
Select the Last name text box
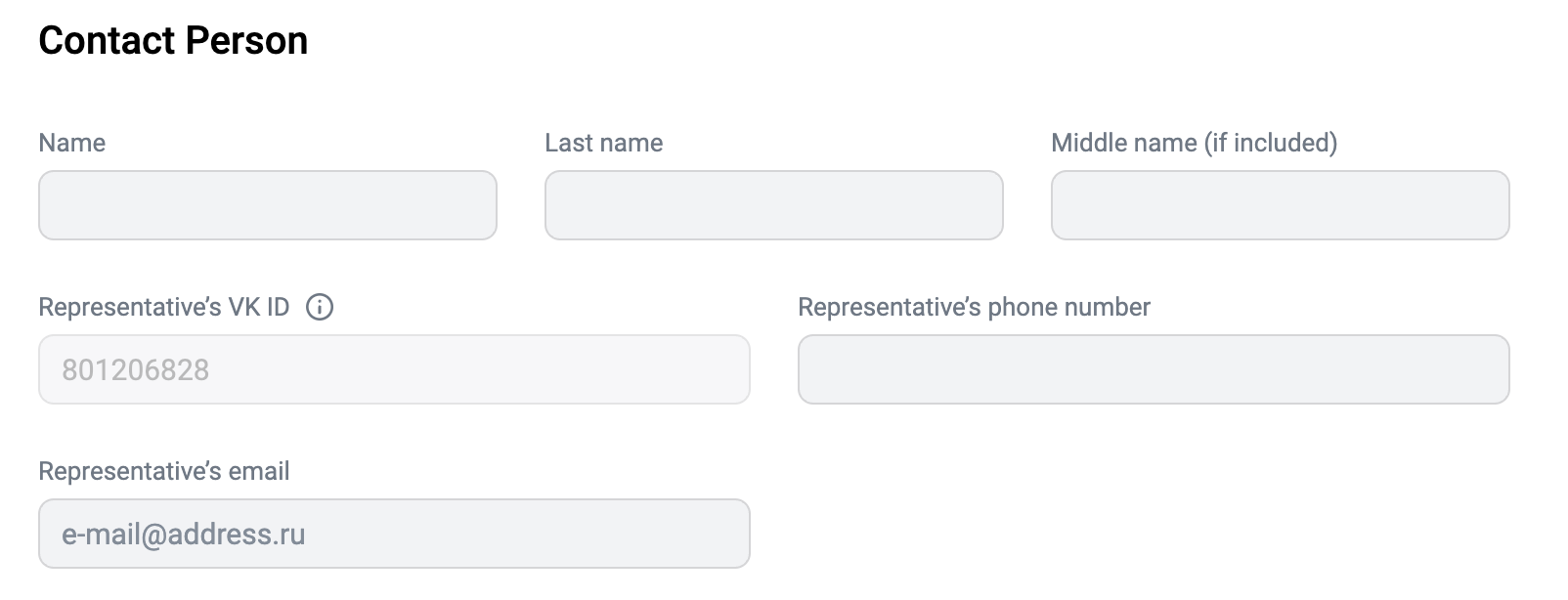[774, 205]
